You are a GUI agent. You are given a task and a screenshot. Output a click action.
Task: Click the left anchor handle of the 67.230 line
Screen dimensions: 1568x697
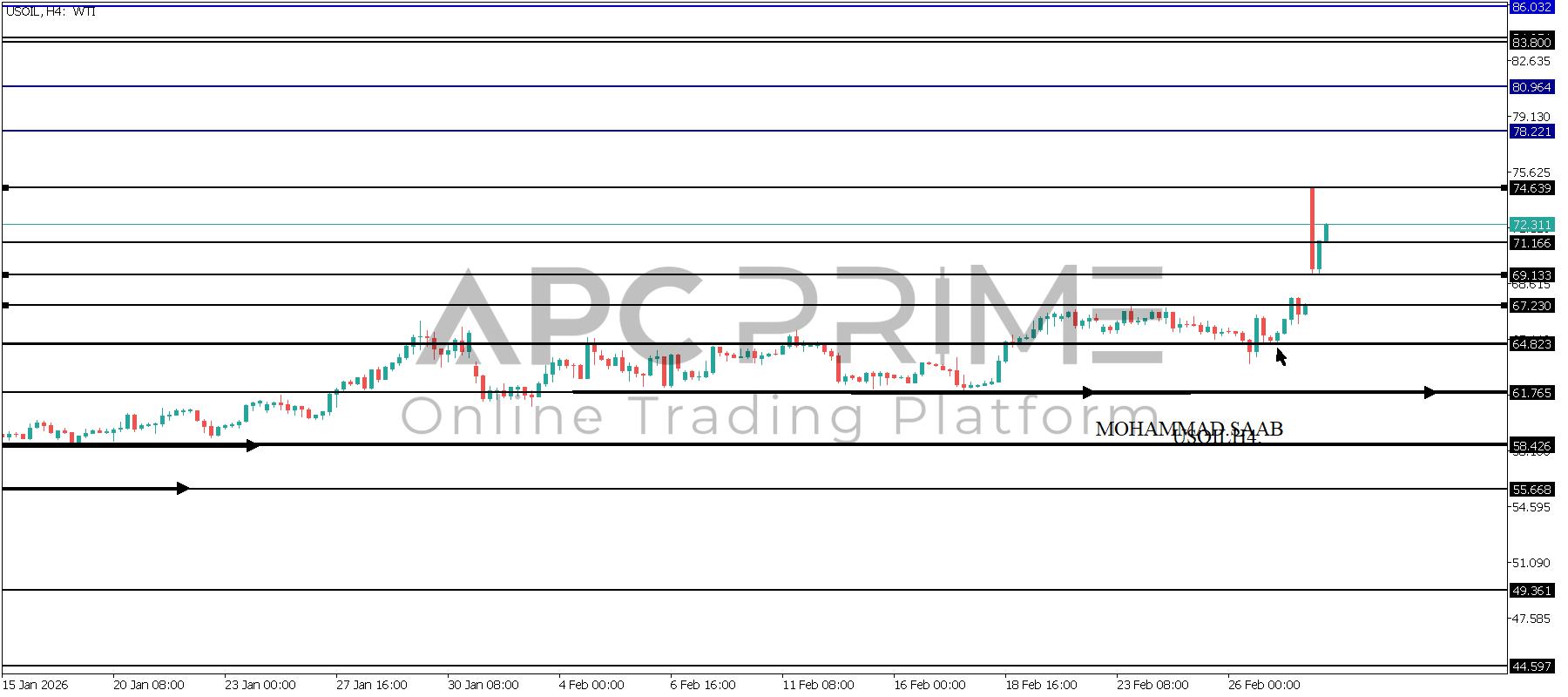pos(5,305)
